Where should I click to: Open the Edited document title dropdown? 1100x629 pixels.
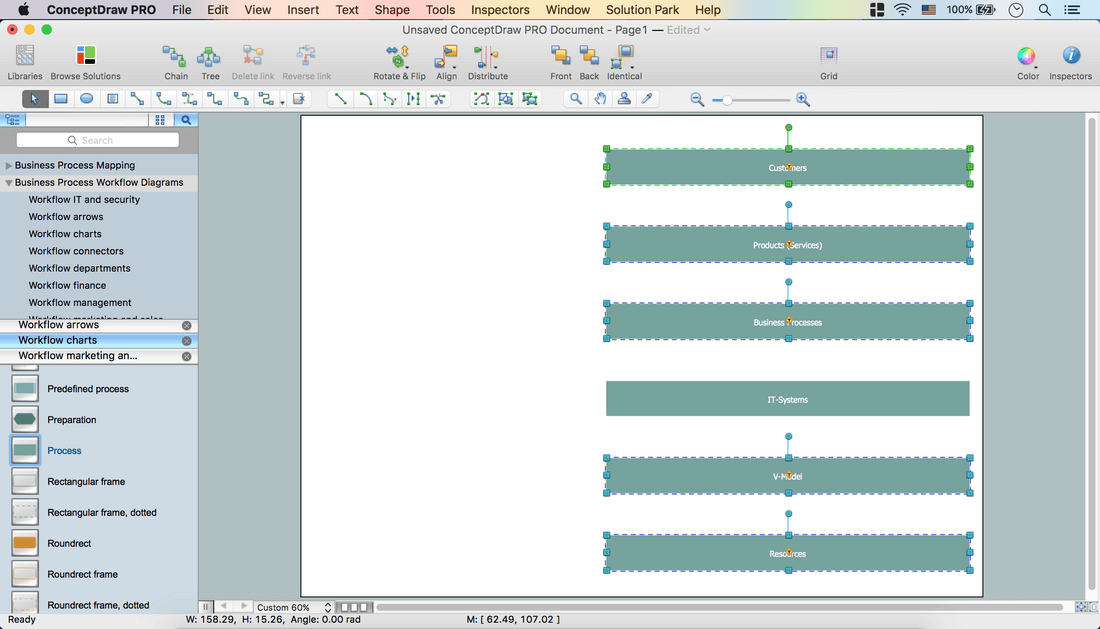pyautogui.click(x=689, y=30)
